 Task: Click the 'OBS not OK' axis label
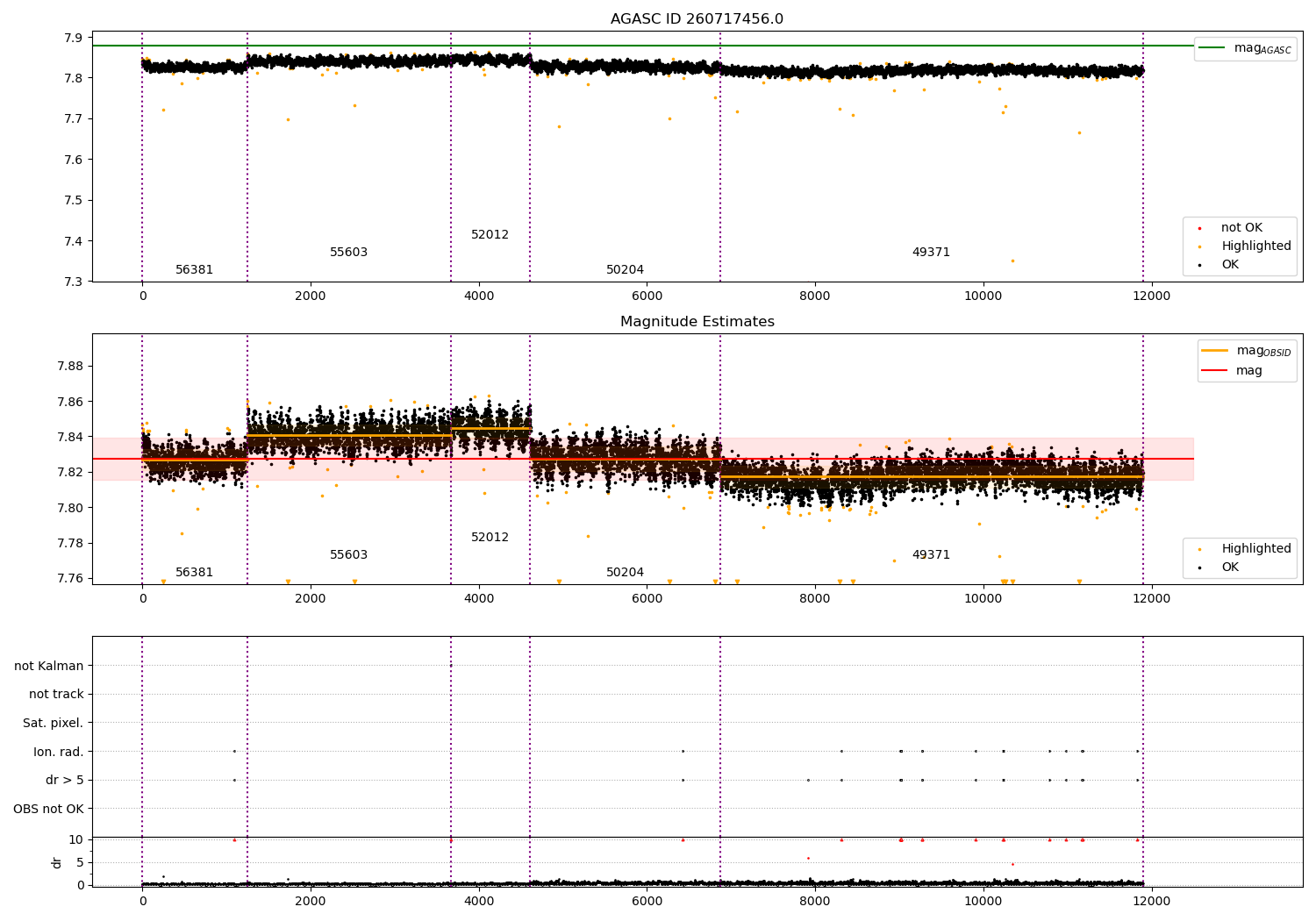tap(49, 809)
